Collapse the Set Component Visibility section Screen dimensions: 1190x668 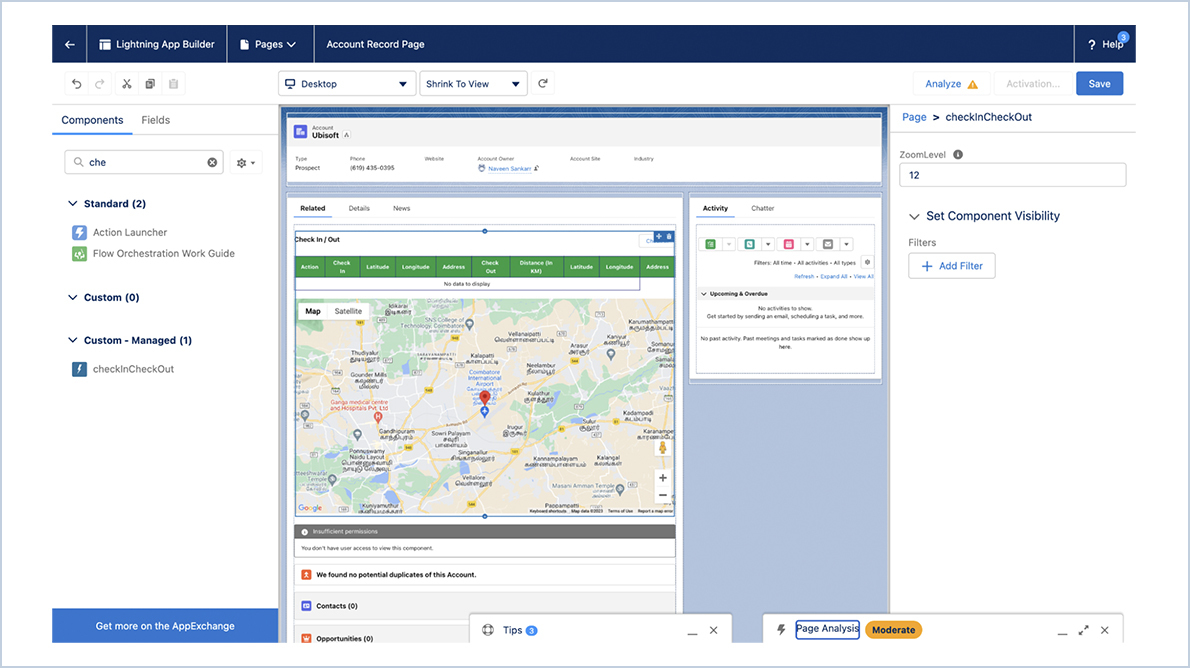pos(914,216)
